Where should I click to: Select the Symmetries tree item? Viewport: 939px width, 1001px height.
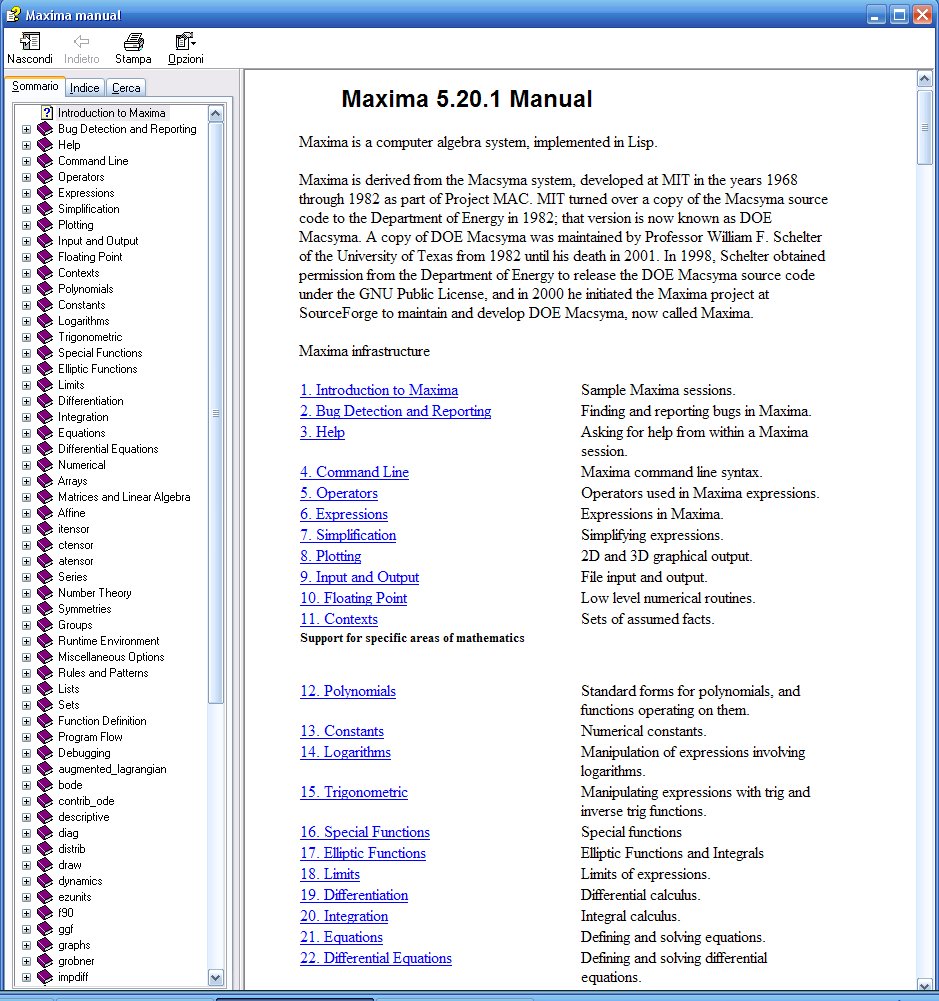pyautogui.click(x=84, y=609)
